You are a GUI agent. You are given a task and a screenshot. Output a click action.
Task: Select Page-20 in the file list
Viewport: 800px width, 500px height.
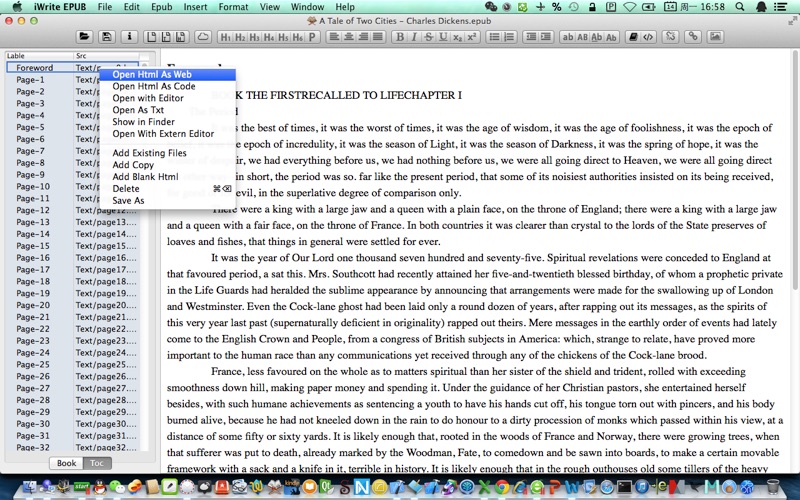tap(72, 305)
